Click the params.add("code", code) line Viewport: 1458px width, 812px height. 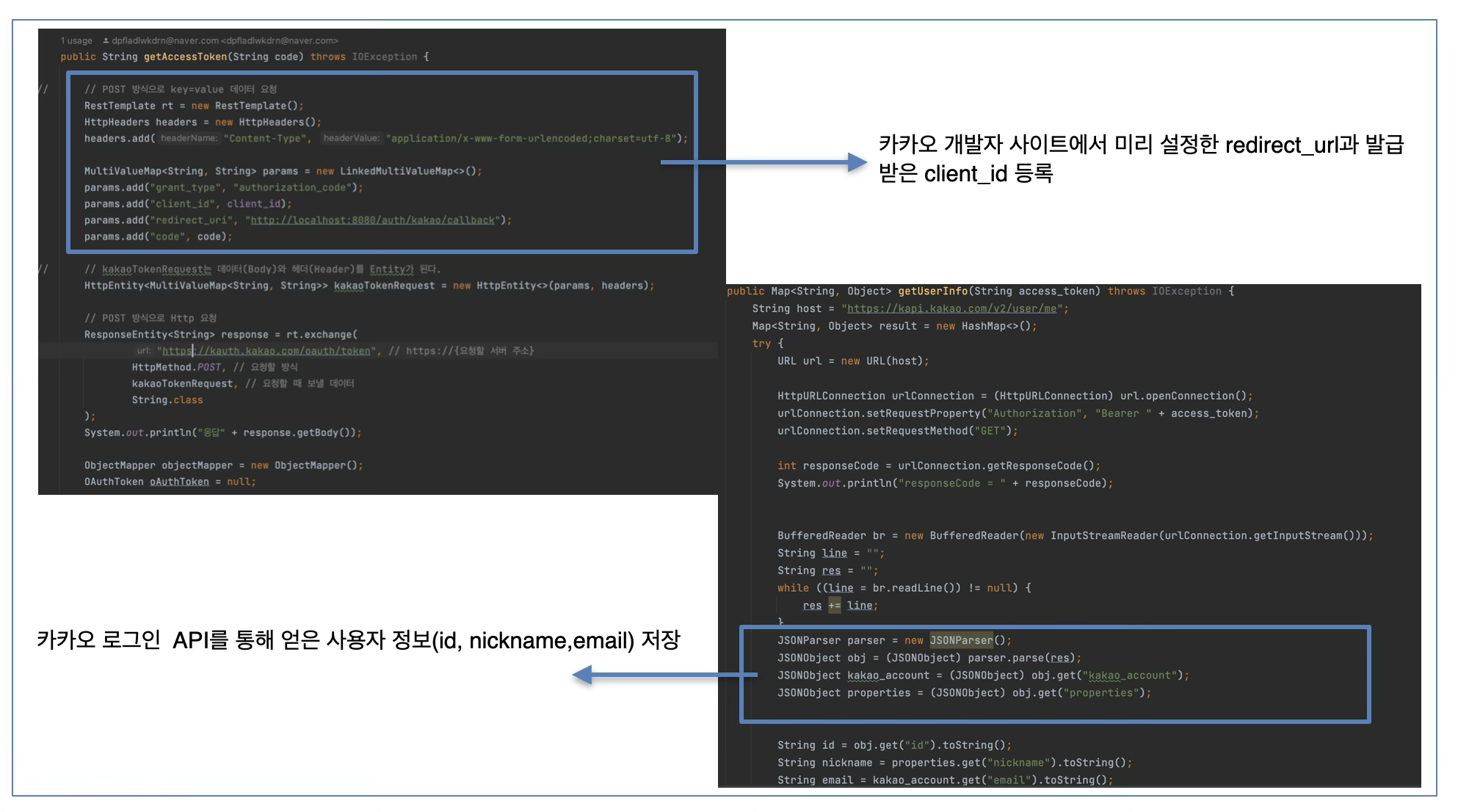(158, 236)
